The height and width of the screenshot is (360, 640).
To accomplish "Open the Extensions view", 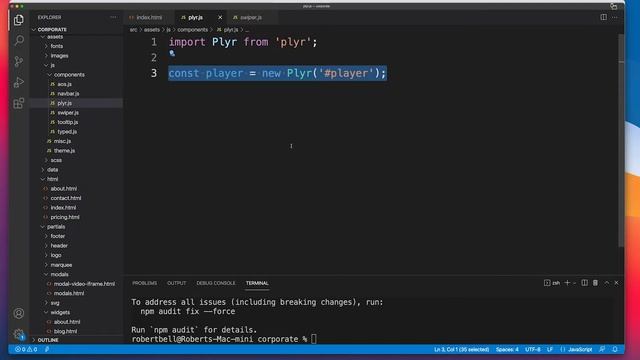I will pyautogui.click(x=19, y=103).
